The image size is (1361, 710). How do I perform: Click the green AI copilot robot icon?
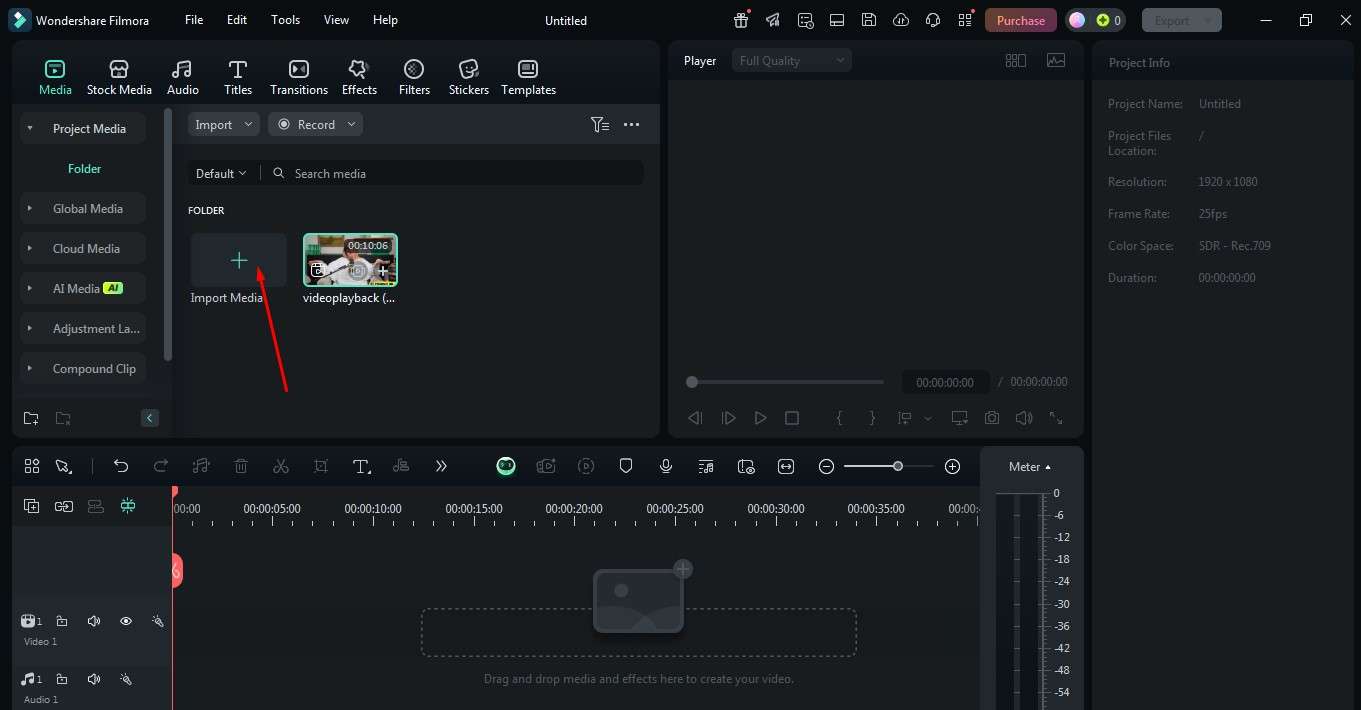[506, 466]
